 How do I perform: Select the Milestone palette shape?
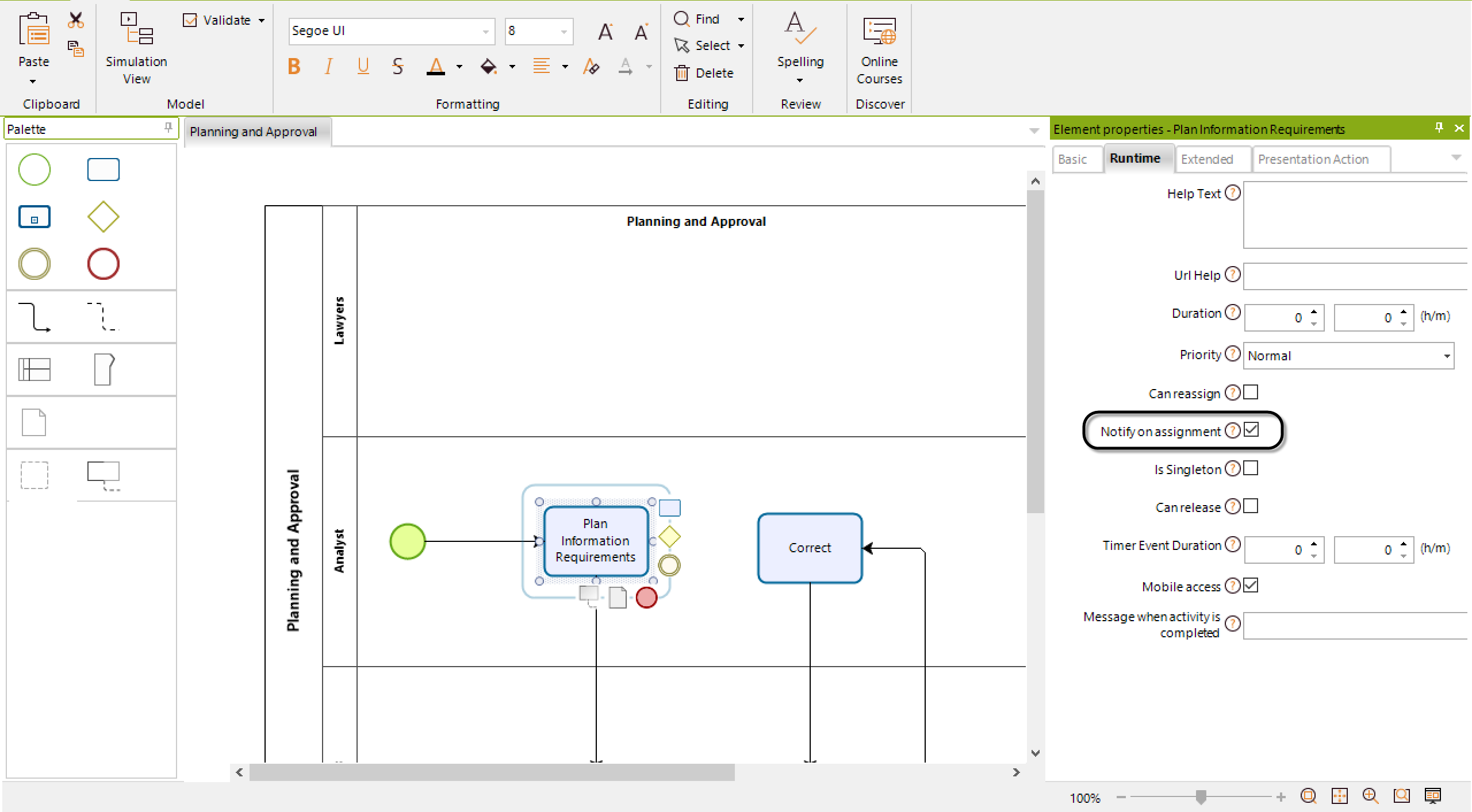point(103,369)
